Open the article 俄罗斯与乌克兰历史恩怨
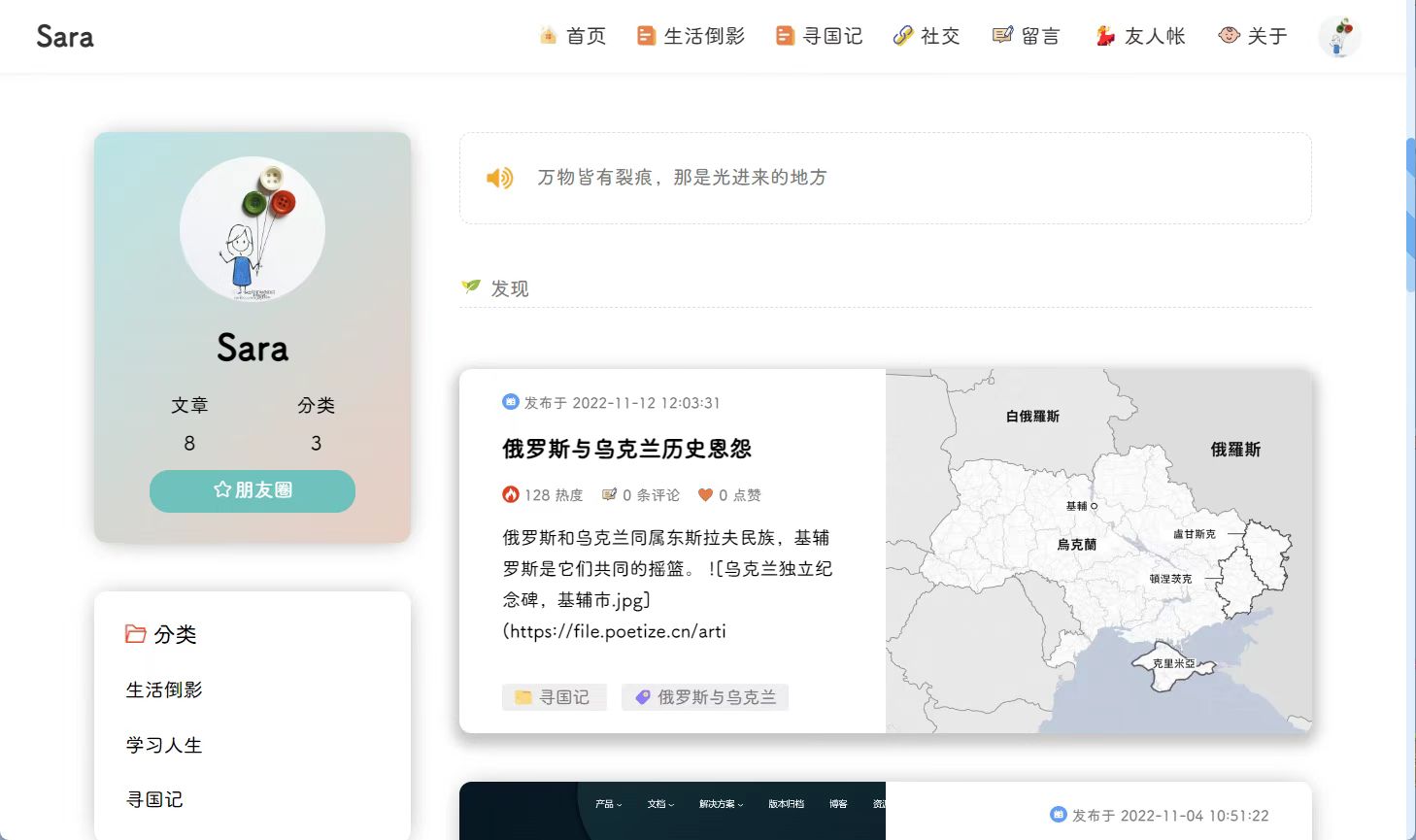The image size is (1416, 840). [x=626, y=449]
